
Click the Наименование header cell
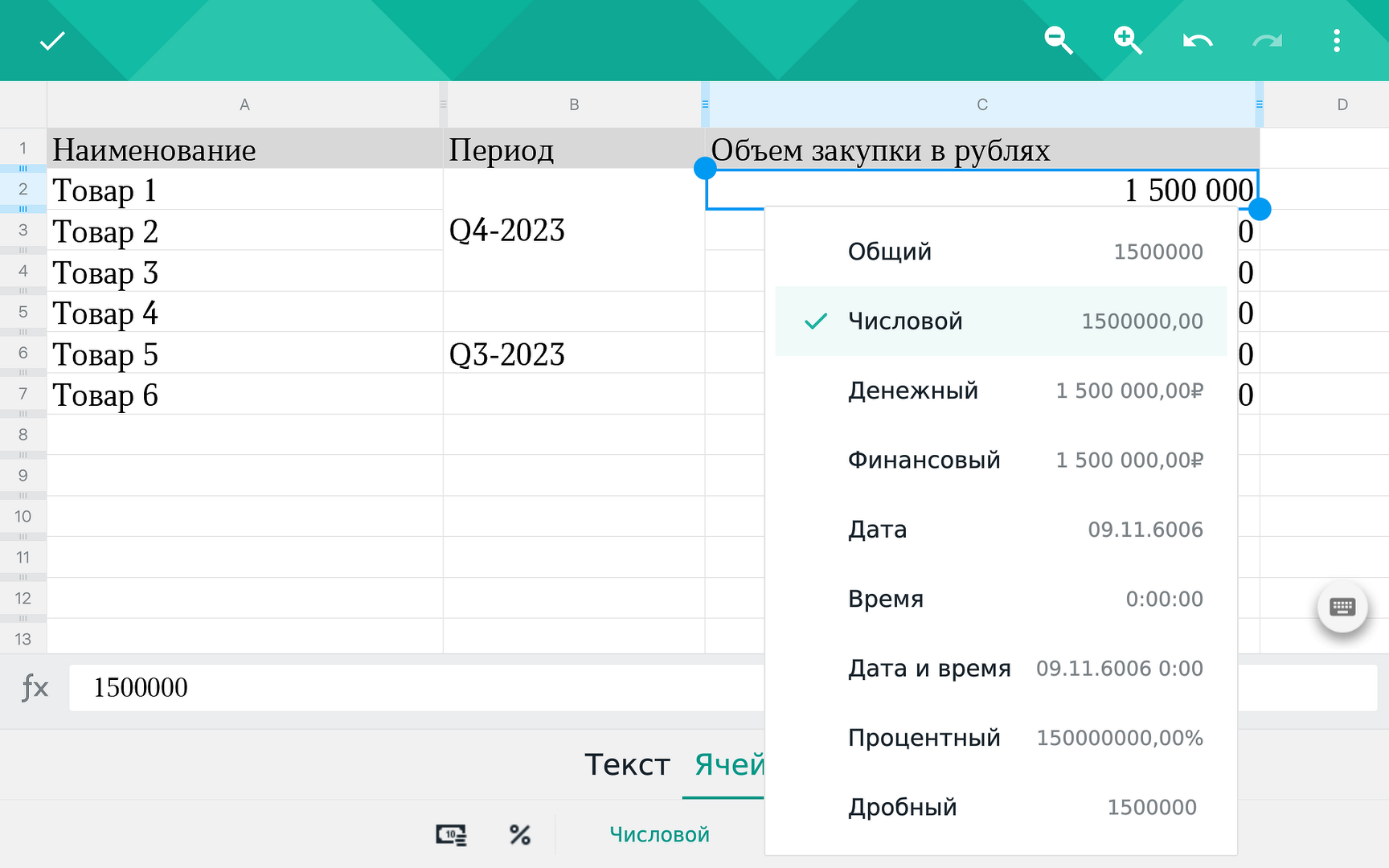pyautogui.click(x=245, y=149)
